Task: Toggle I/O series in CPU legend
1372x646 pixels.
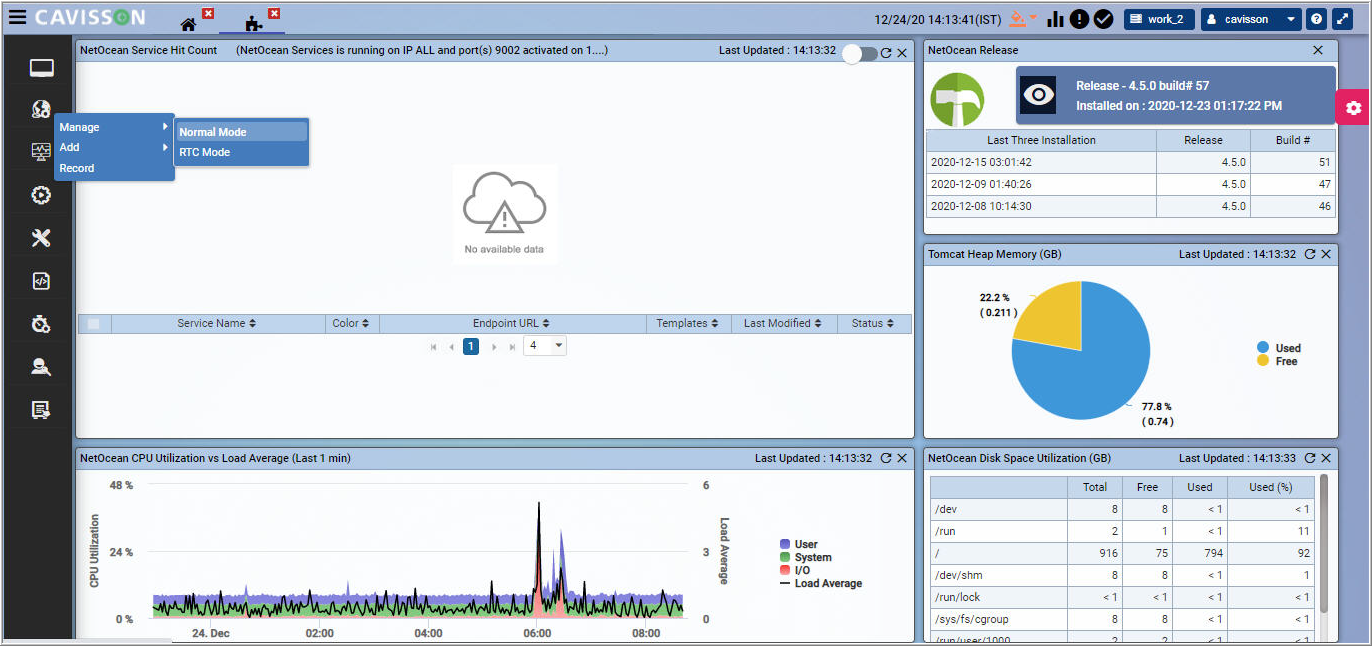Action: [796, 570]
